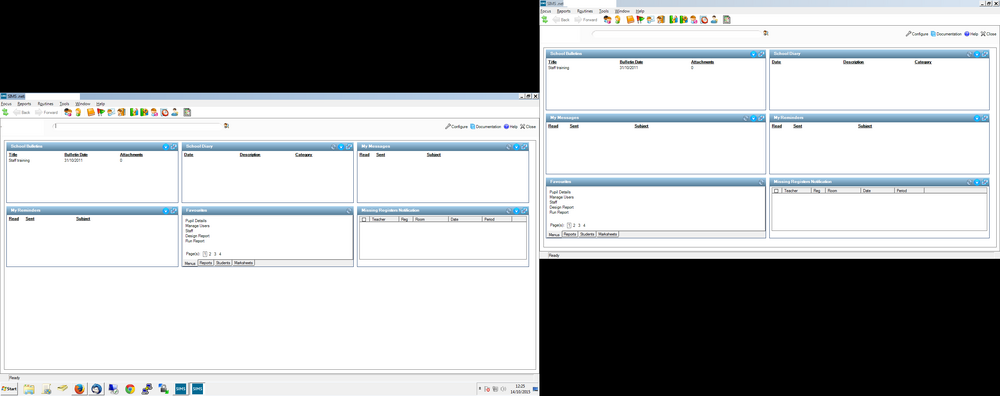Click the Windows Start button
The image size is (1000, 396).
(x=9, y=388)
